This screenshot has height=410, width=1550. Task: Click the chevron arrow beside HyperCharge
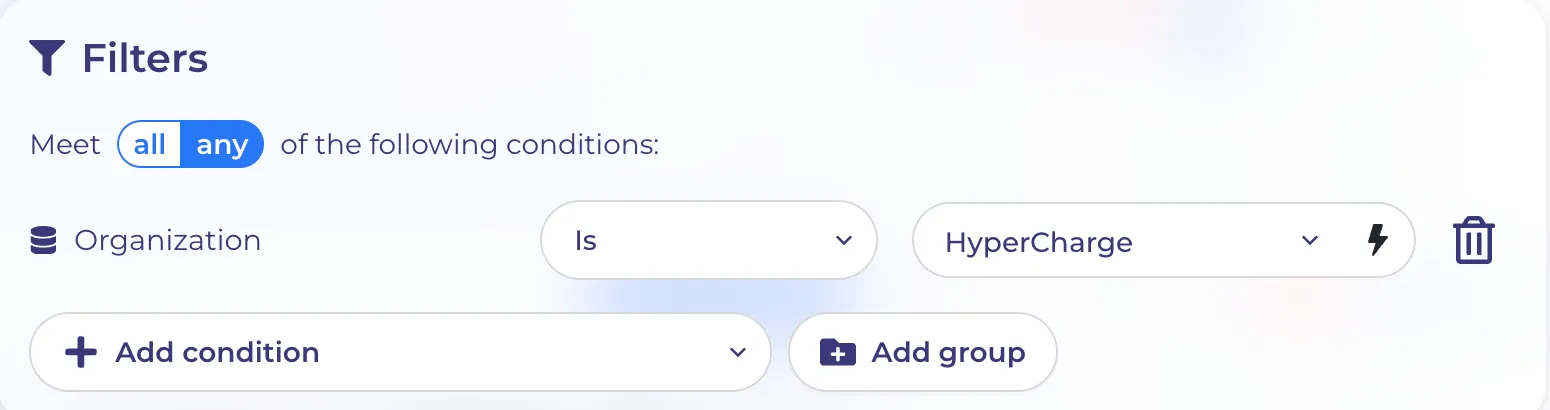pos(1309,240)
